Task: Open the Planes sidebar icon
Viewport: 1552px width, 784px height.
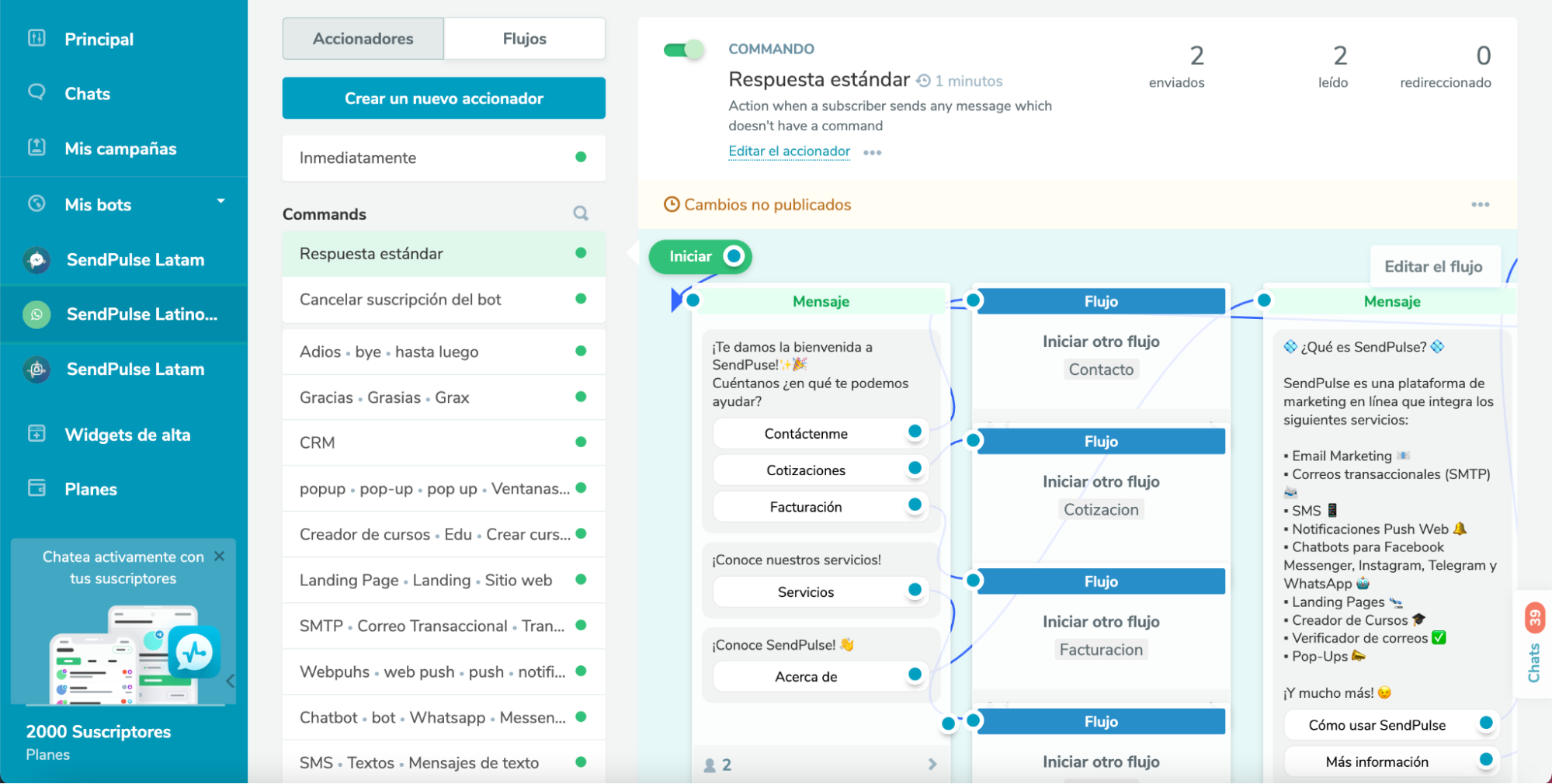Action: click(36, 487)
